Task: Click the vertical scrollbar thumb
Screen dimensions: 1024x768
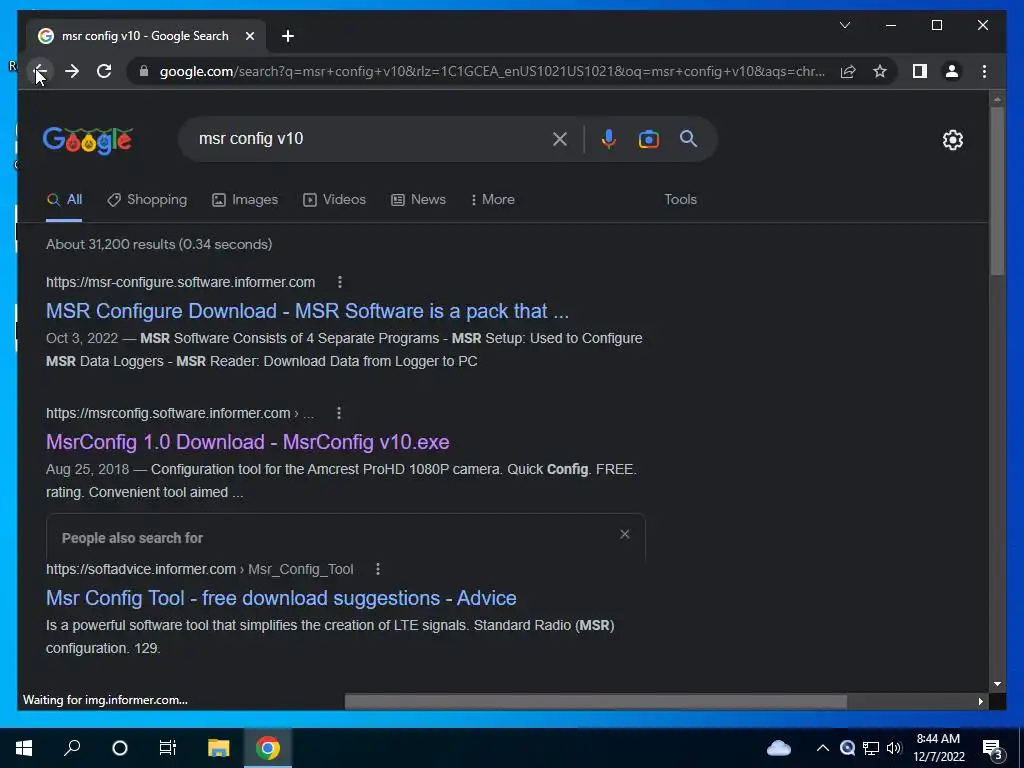Action: tap(997, 191)
